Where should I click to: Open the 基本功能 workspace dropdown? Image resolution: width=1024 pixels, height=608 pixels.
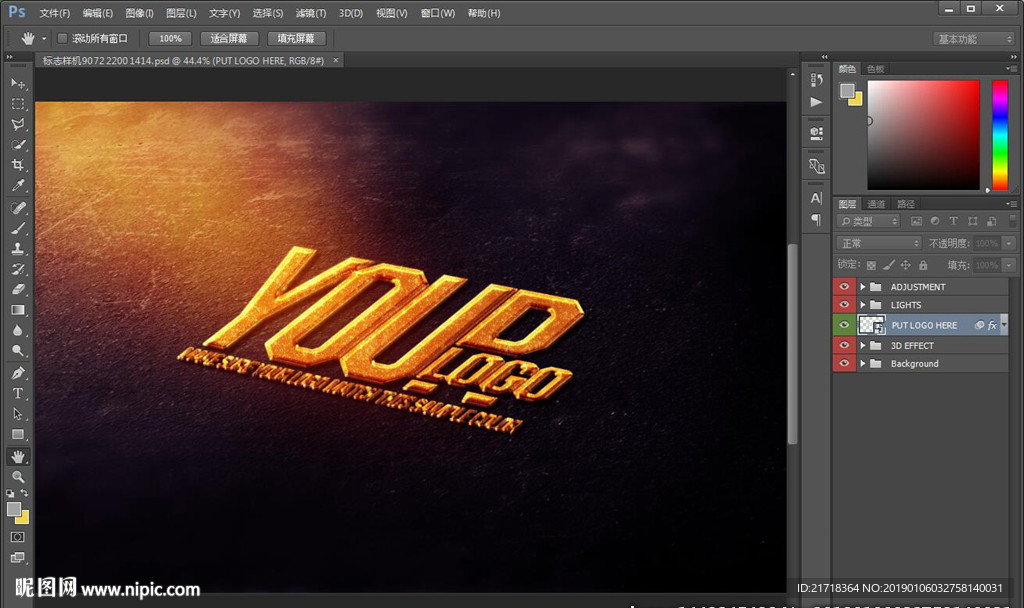click(x=974, y=39)
